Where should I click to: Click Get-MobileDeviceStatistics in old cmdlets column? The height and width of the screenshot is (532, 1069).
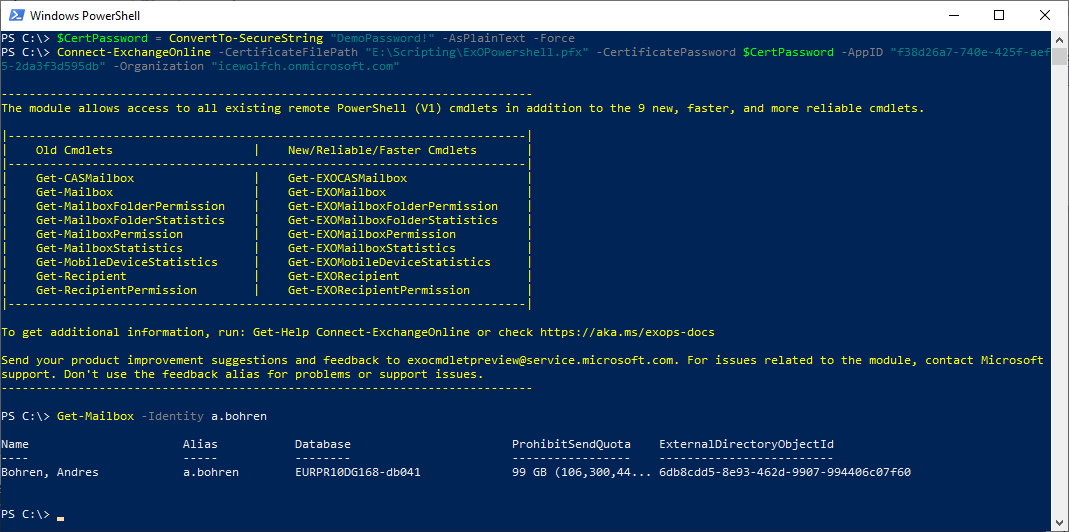pos(127,262)
